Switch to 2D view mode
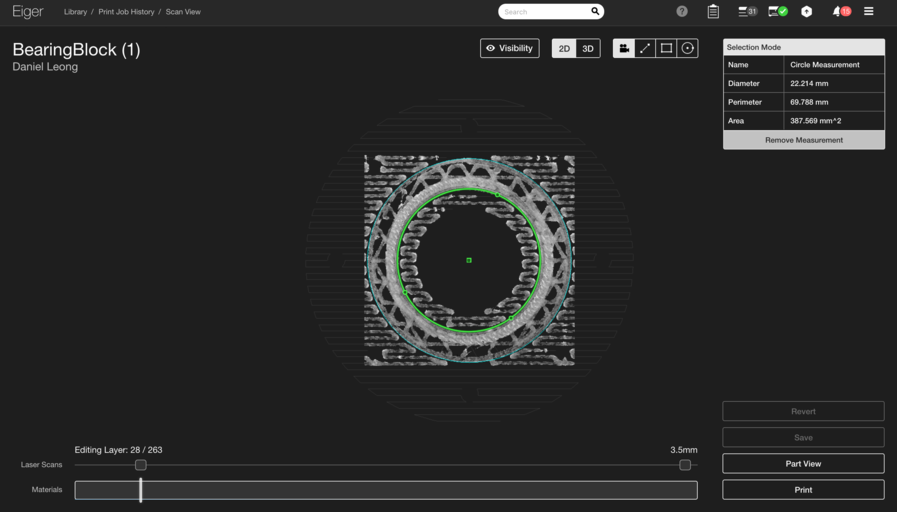Viewport: 897px width, 512px height. coord(564,48)
